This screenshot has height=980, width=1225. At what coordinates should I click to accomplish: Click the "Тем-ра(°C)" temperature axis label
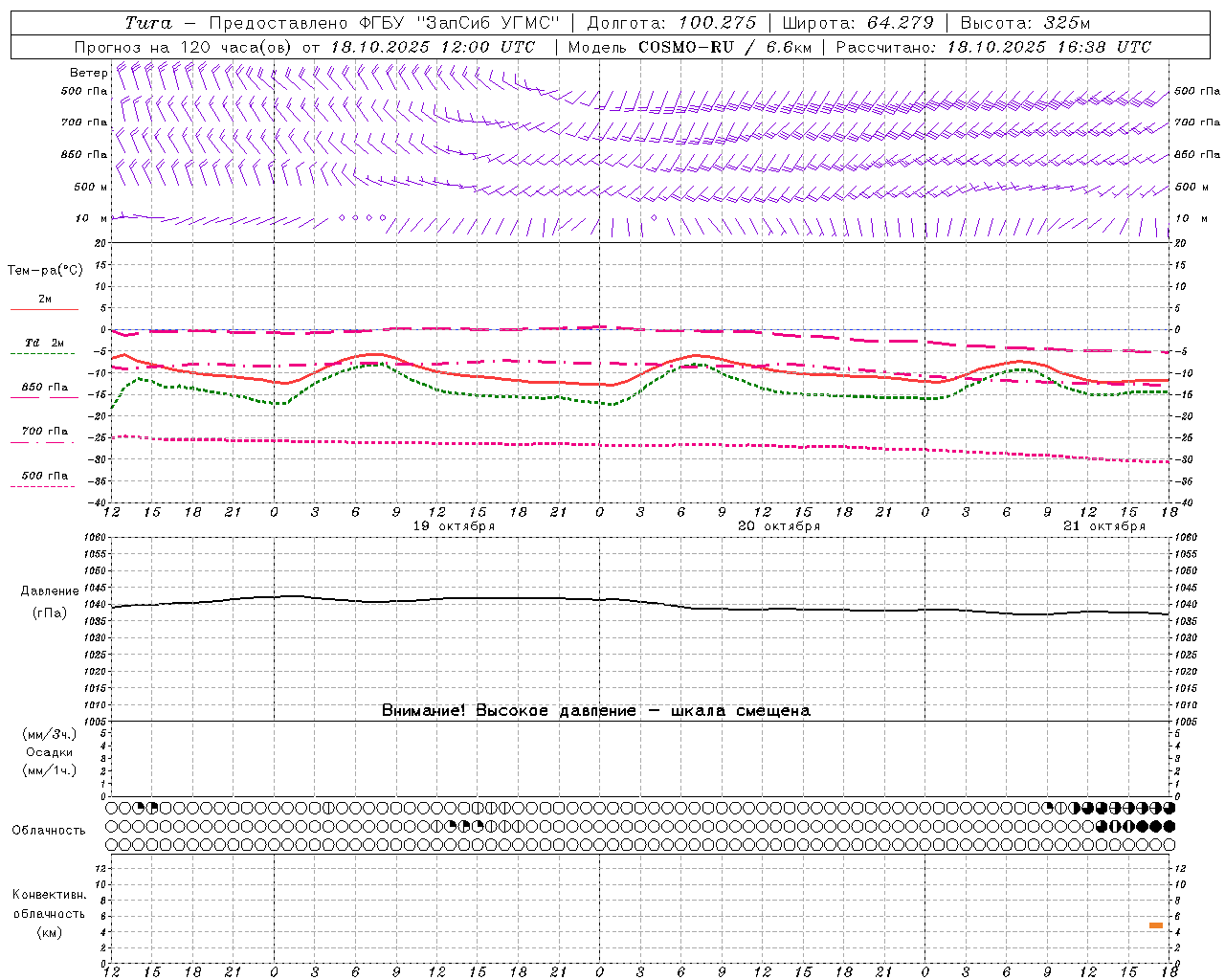[x=45, y=271]
